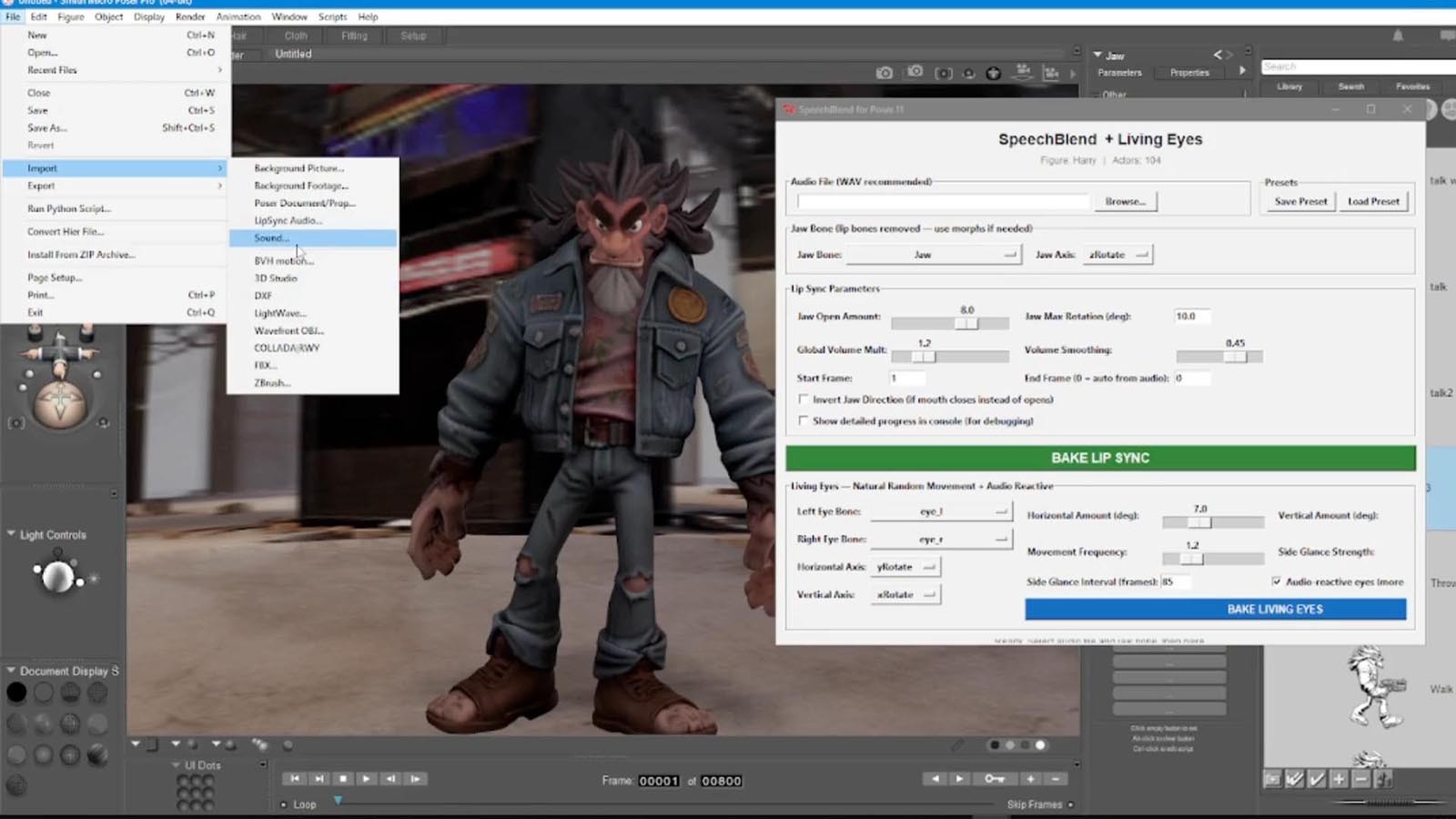Click the plus icon in library toolbar

(x=1339, y=779)
